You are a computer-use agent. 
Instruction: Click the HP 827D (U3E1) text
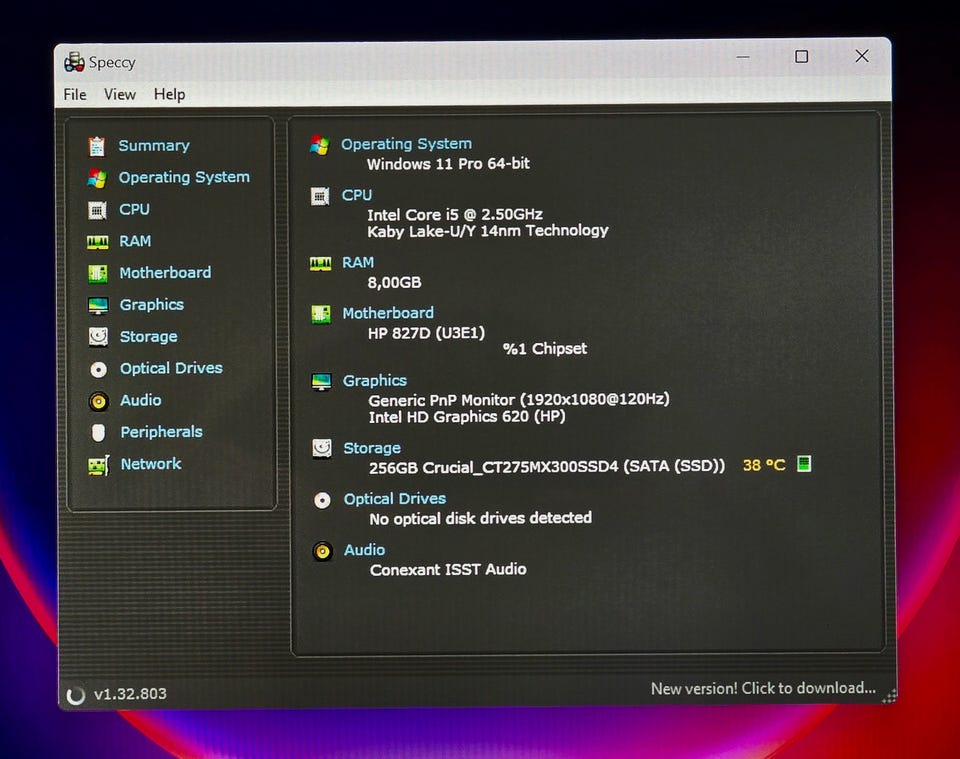426,334
